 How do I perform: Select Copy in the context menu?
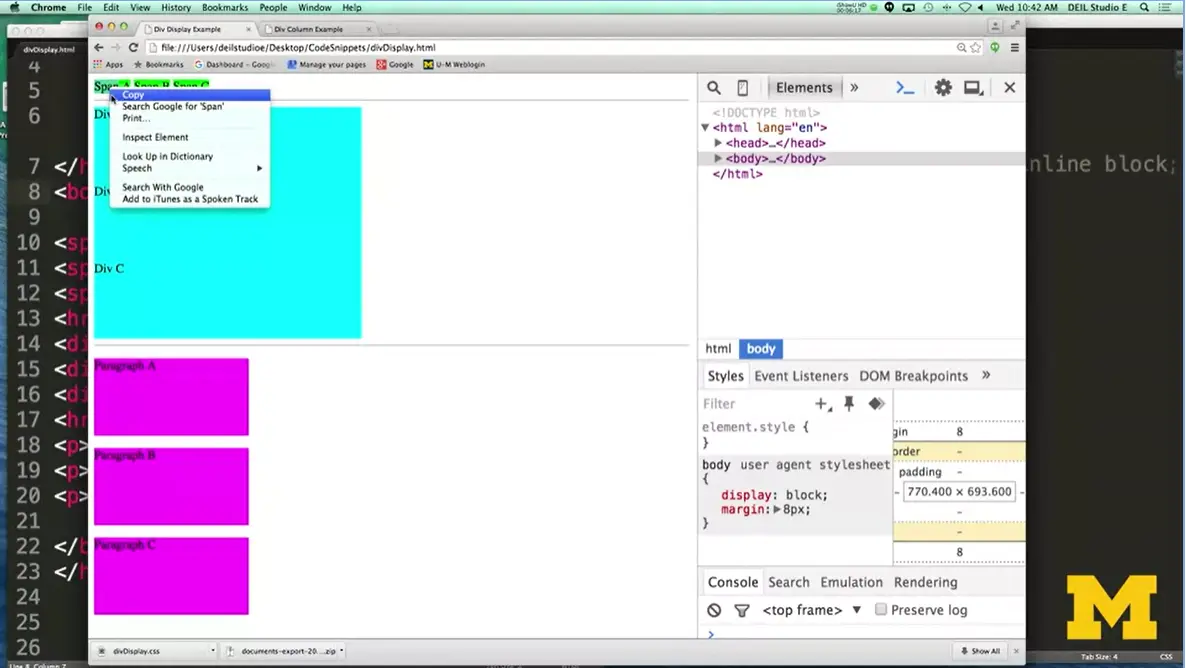(x=134, y=95)
